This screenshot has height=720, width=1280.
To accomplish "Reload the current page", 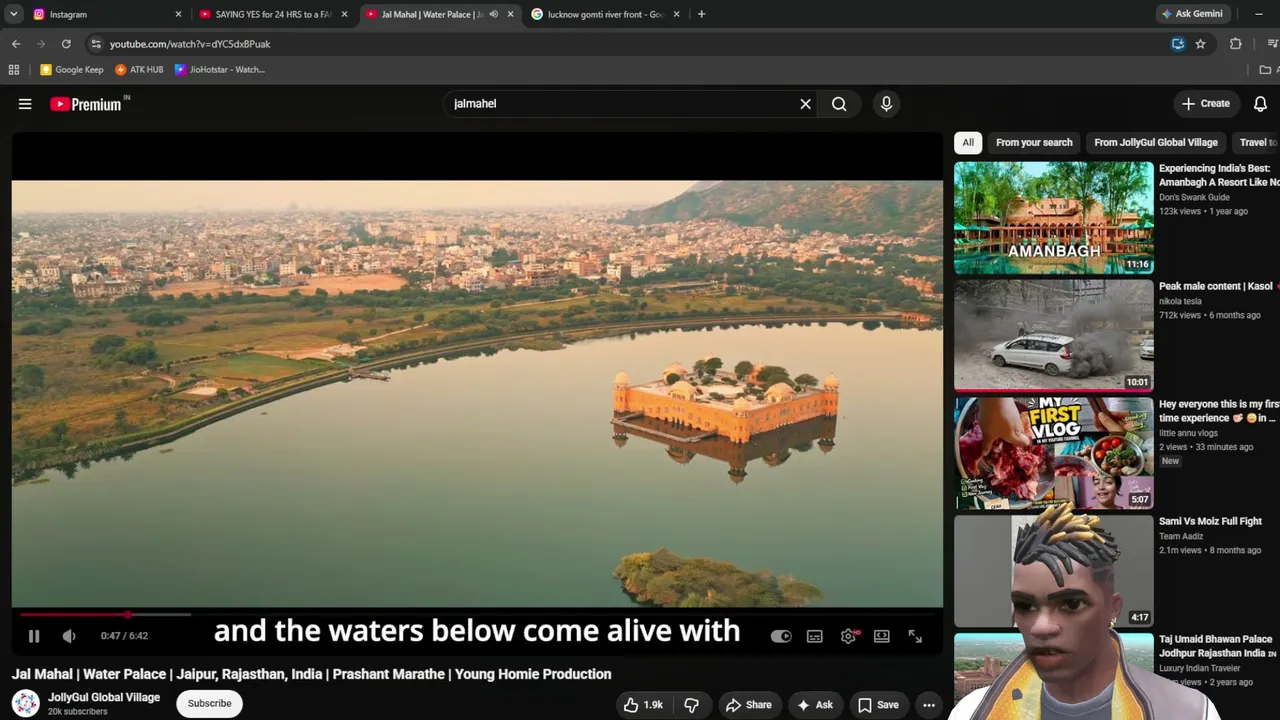I will pos(66,44).
